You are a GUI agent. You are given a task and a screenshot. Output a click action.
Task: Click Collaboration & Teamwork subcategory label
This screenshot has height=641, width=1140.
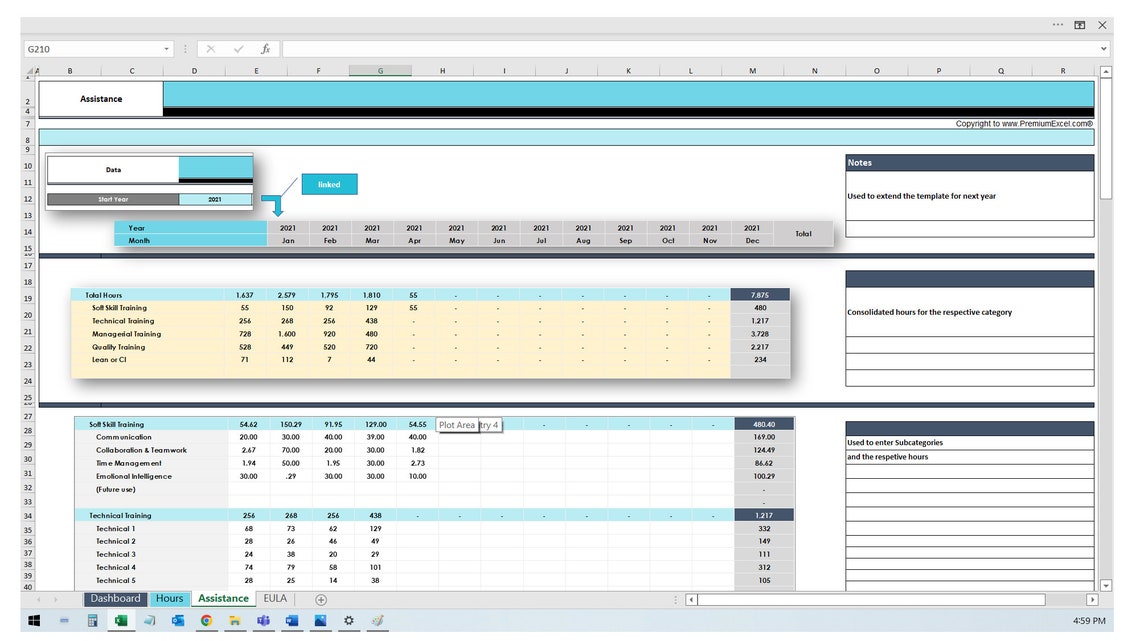click(x=141, y=451)
